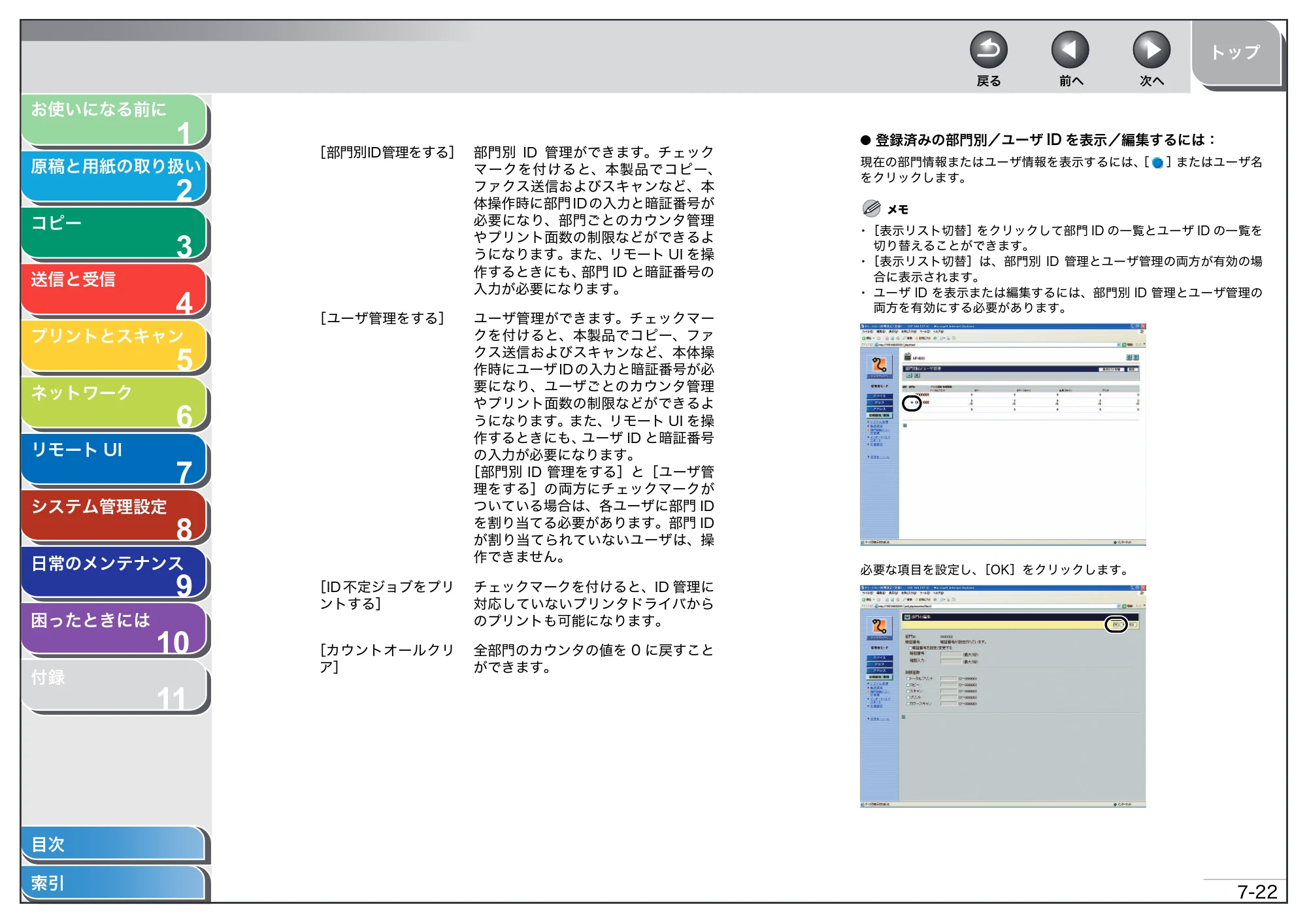Click the メモ pencil note icon

(x=871, y=208)
